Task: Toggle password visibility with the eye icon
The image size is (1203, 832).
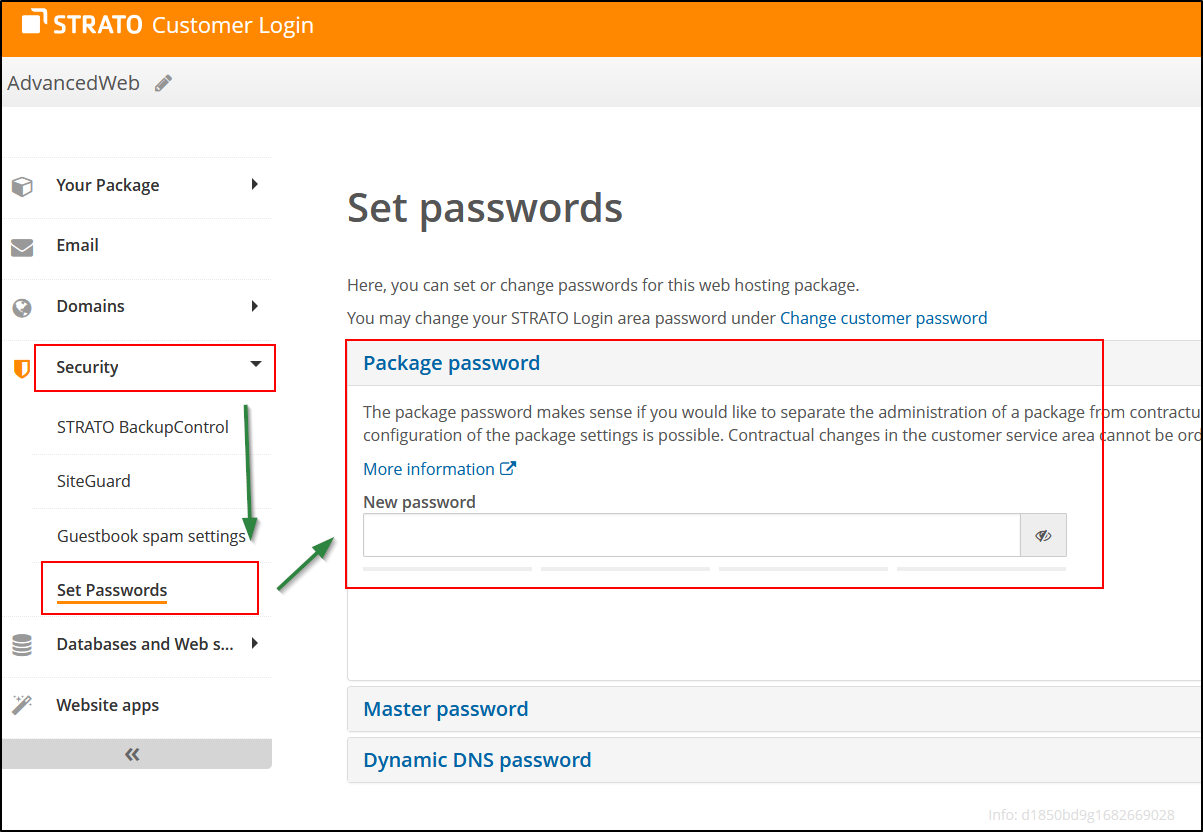Action: (x=1043, y=535)
